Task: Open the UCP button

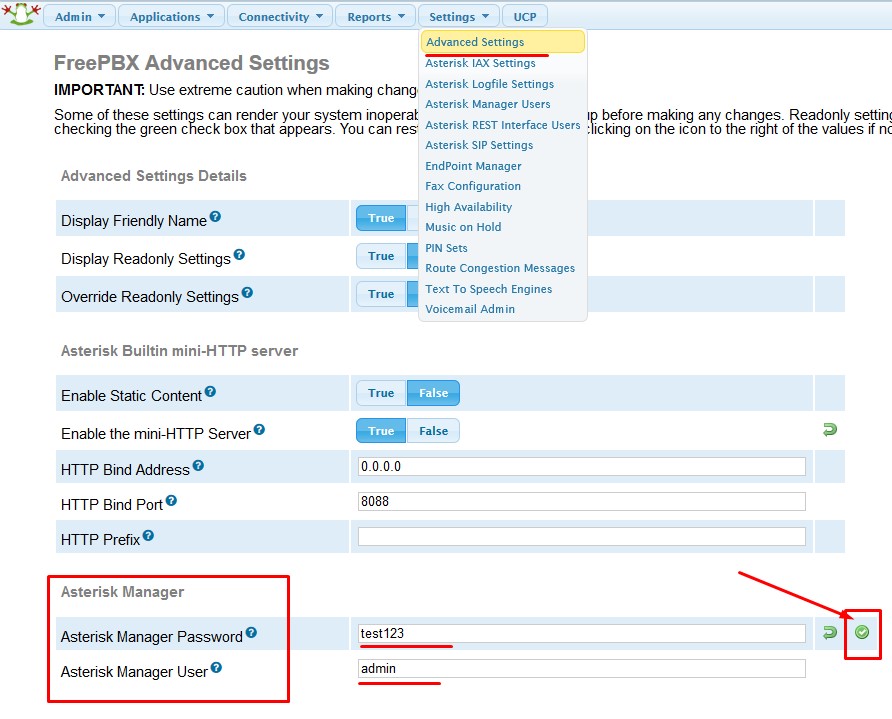Action: tap(525, 17)
